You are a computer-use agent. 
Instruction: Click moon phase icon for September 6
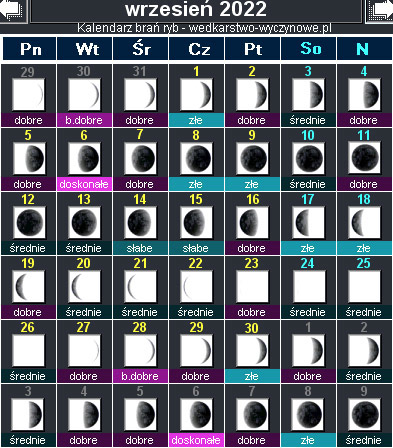click(84, 159)
